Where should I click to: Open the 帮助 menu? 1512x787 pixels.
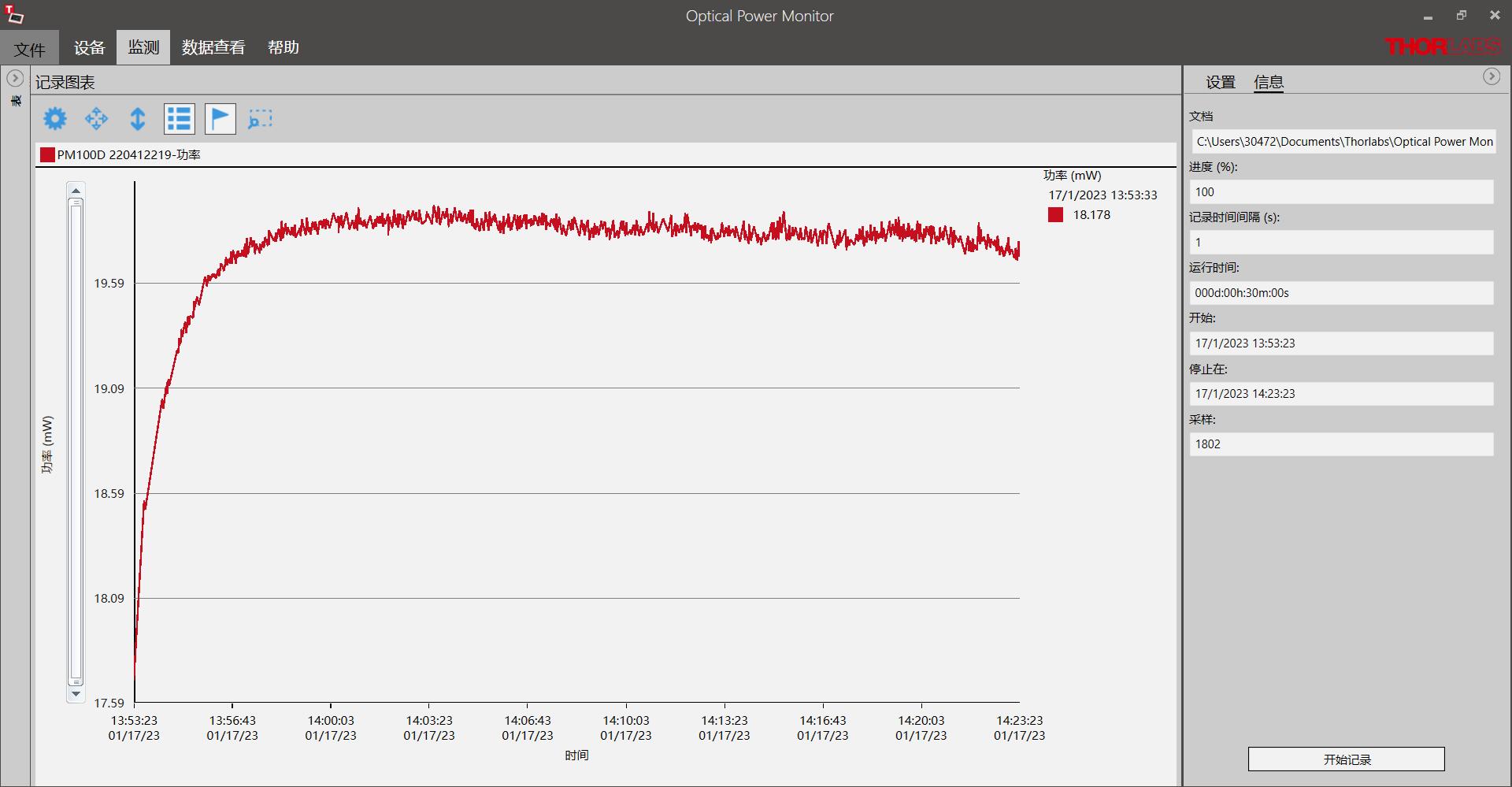pyautogui.click(x=283, y=47)
